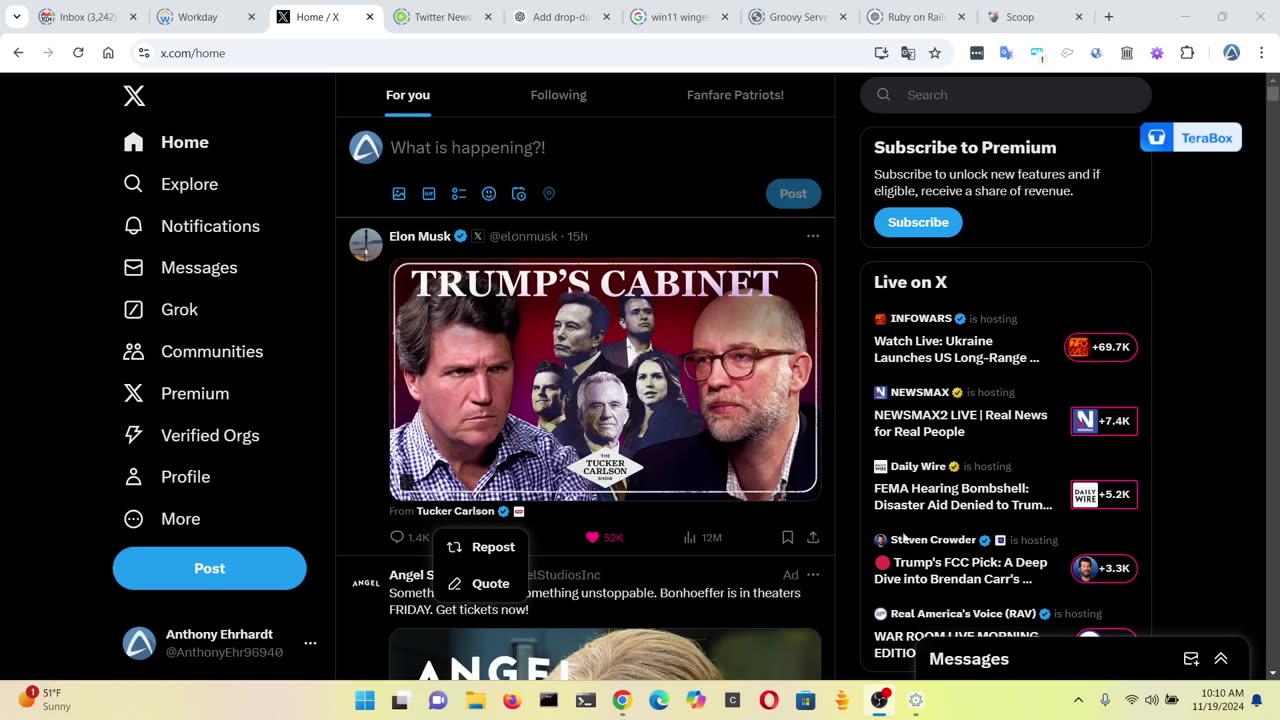Screen dimensions: 1280x720
Task: Open the Trump's Cabinet video thumbnail
Action: click(x=605, y=379)
